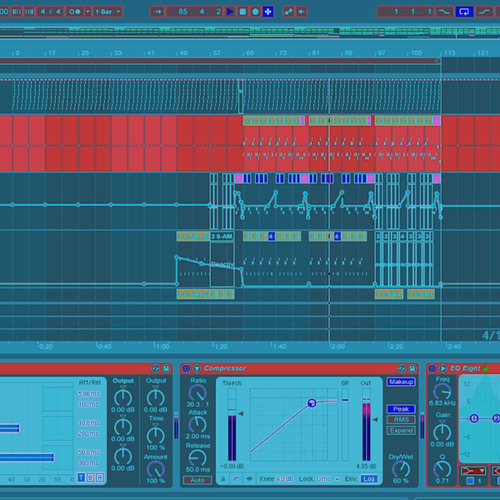Screen dimensions: 500x500
Task: Open the 1 Bar quantization menu
Action: tap(108, 12)
